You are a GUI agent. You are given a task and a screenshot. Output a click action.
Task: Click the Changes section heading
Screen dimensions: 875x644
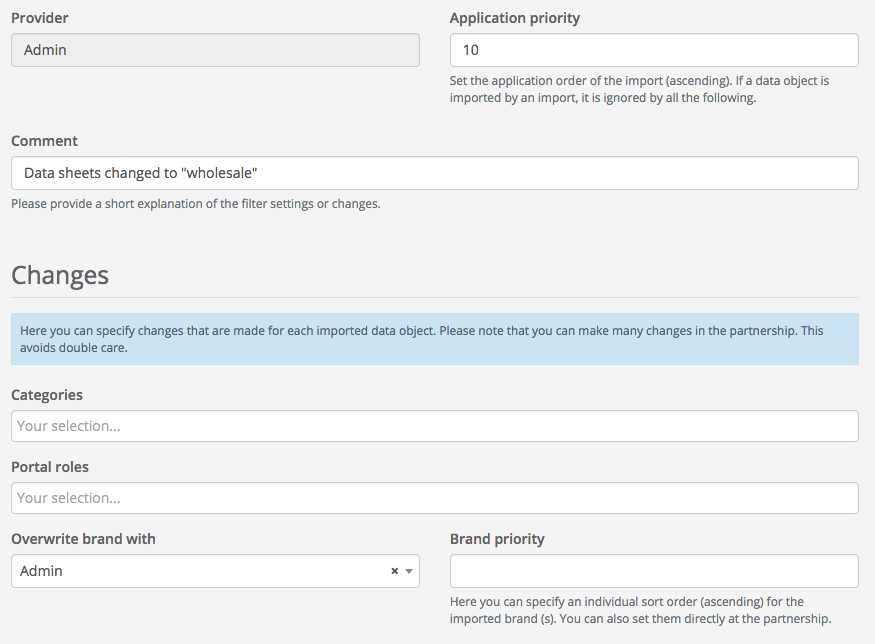tap(60, 275)
